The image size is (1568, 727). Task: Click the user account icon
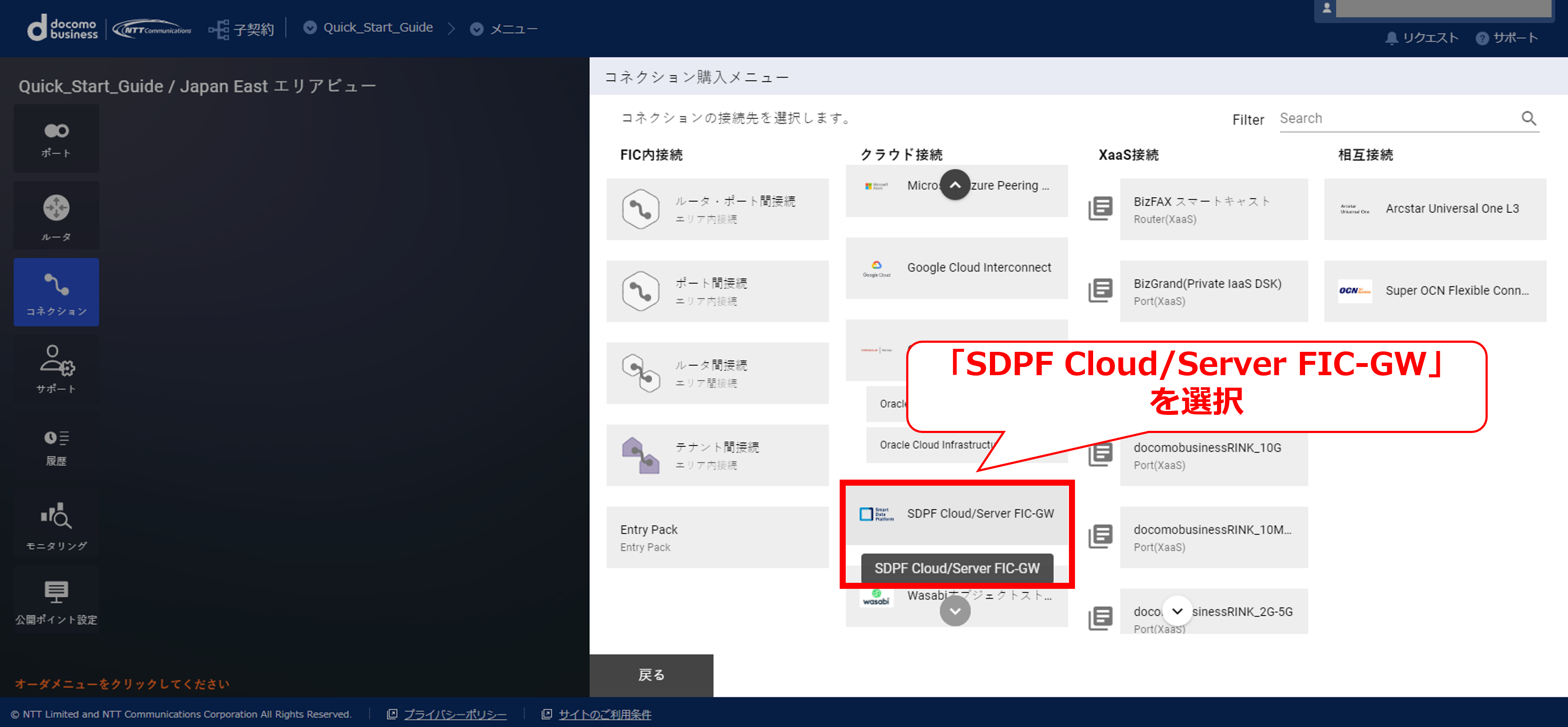pyautogui.click(x=1327, y=9)
